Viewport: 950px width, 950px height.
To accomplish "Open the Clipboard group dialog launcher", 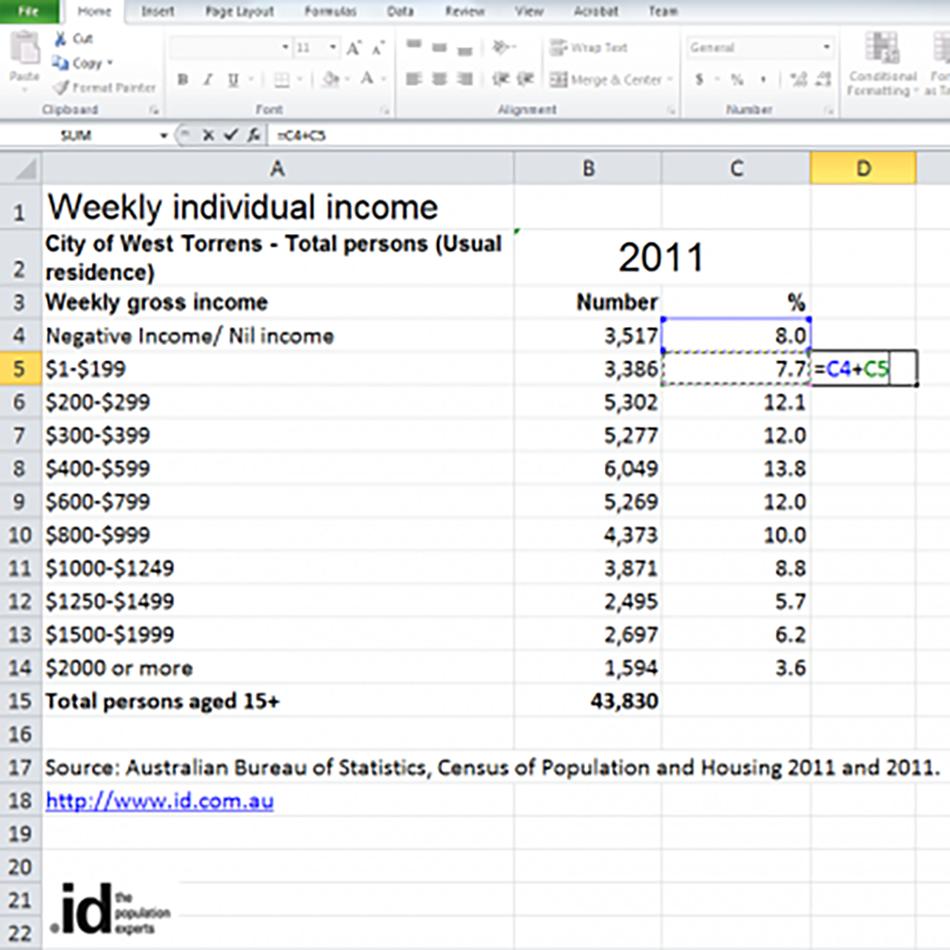I will [x=154, y=110].
